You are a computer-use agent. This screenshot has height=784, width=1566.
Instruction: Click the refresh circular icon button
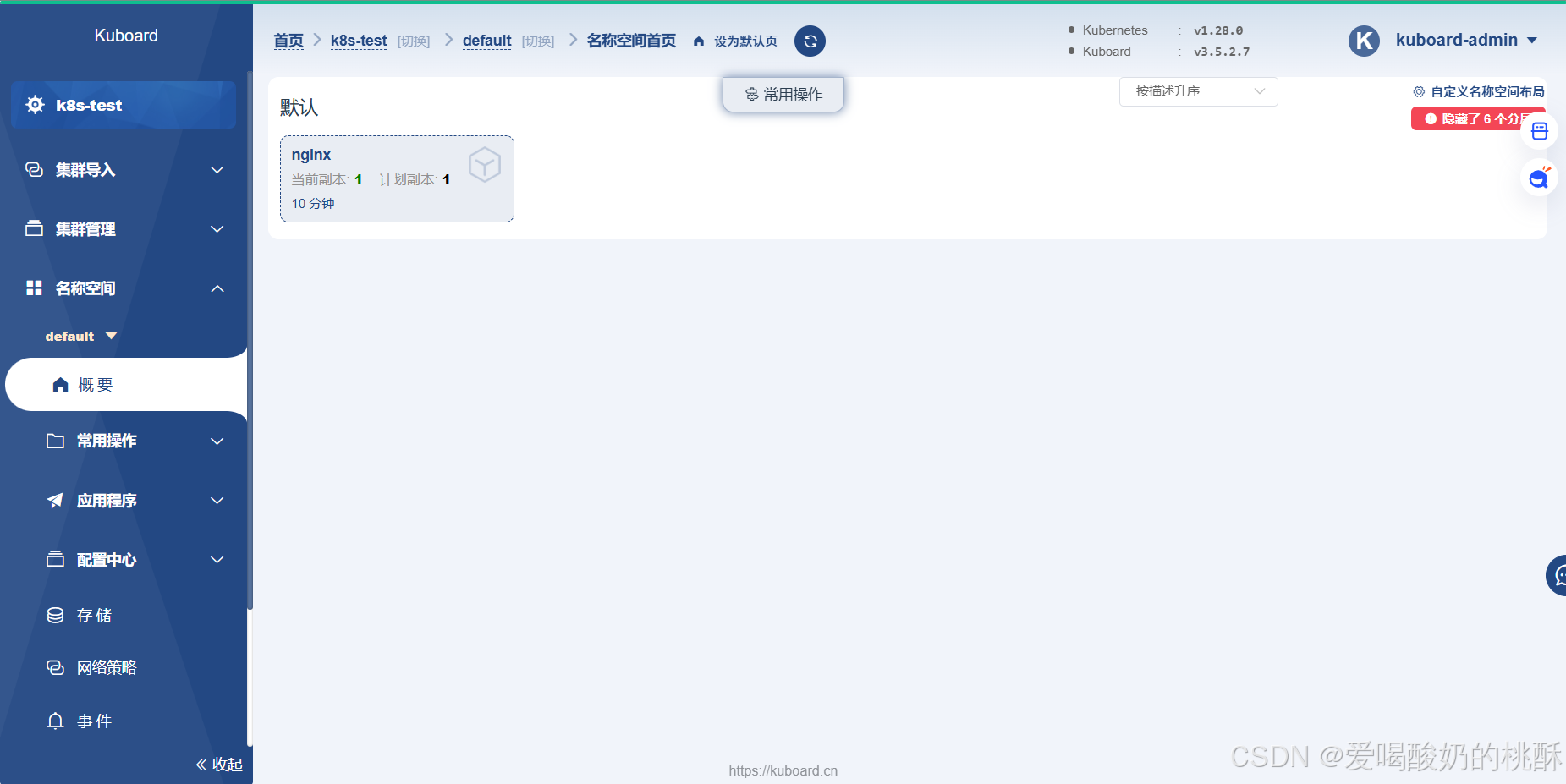coord(810,41)
